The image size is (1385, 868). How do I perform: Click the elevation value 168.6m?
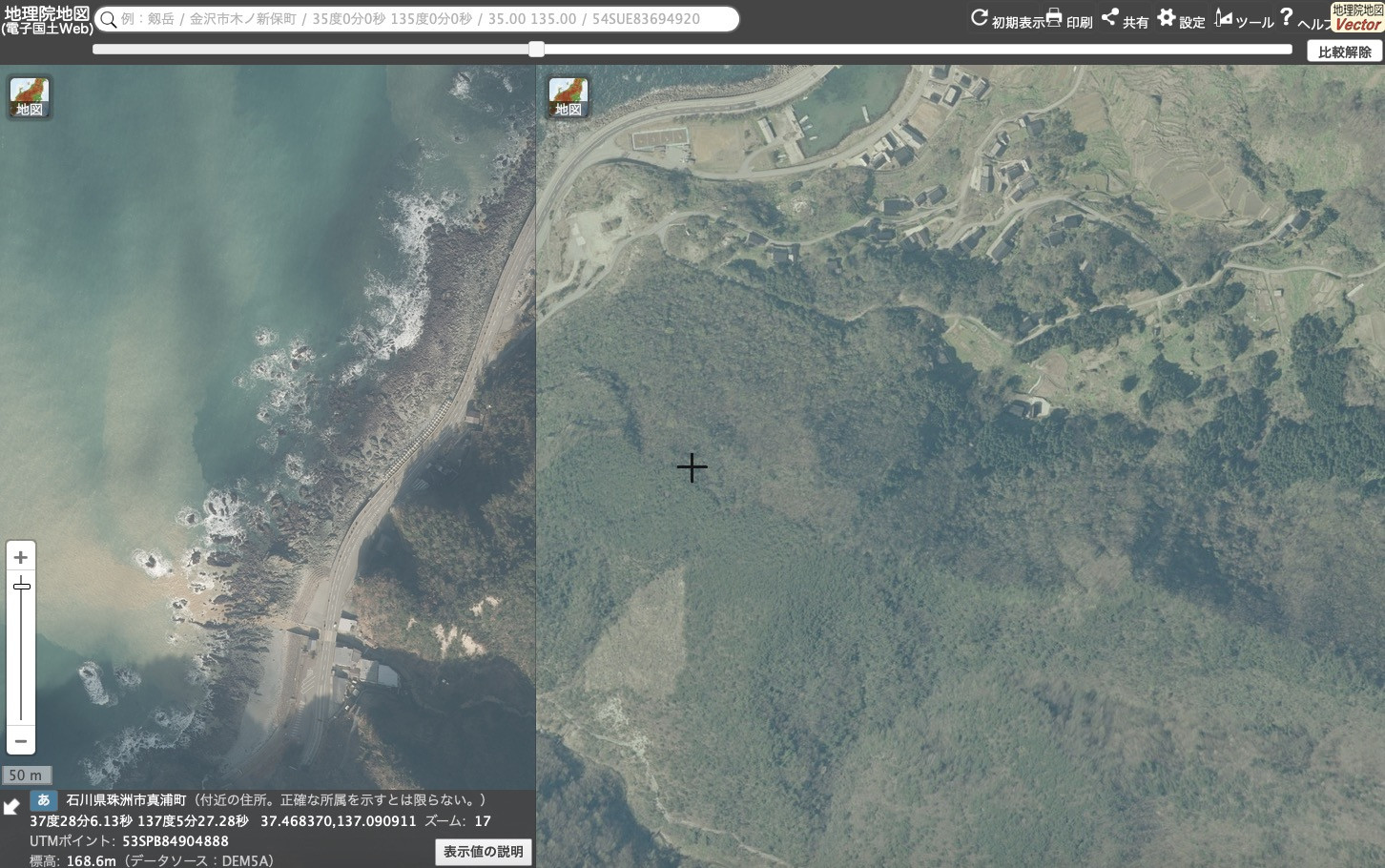point(92,860)
